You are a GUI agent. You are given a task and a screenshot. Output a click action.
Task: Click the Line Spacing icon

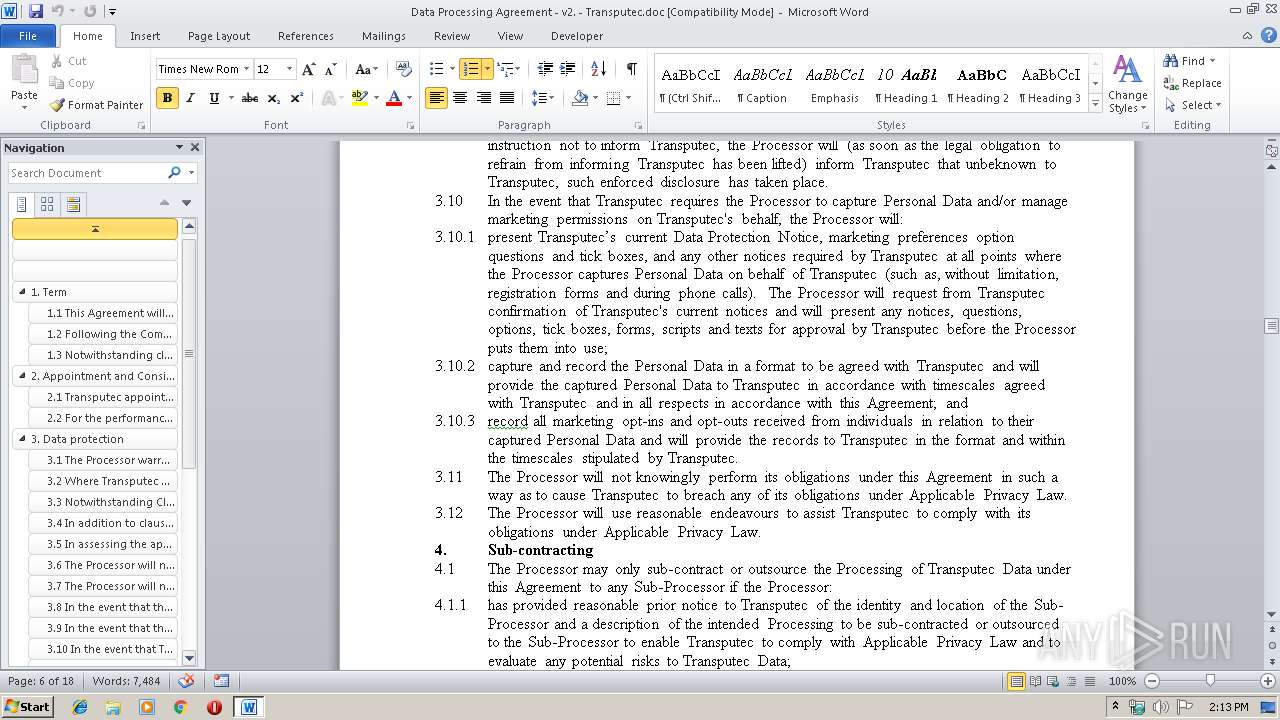tap(539, 98)
